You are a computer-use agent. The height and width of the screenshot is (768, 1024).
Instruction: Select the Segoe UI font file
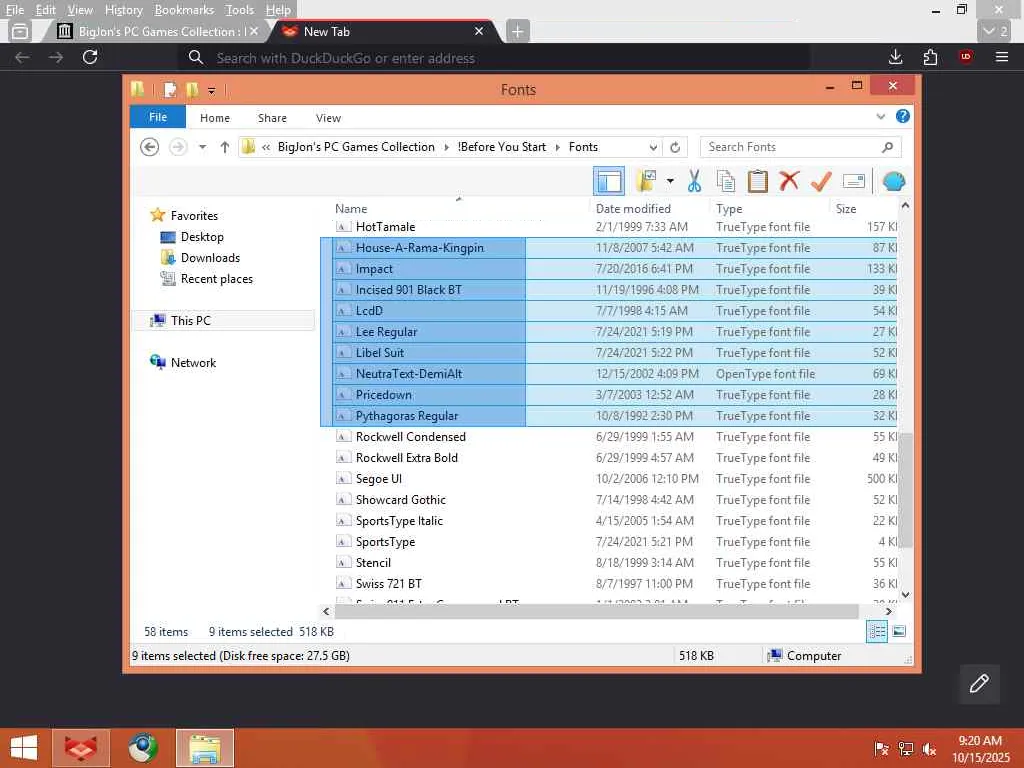tap(379, 479)
